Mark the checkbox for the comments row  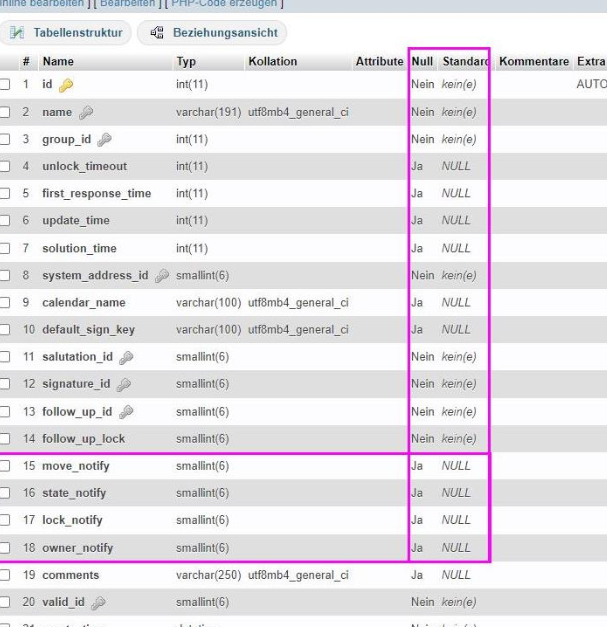pyautogui.click(x=7, y=575)
